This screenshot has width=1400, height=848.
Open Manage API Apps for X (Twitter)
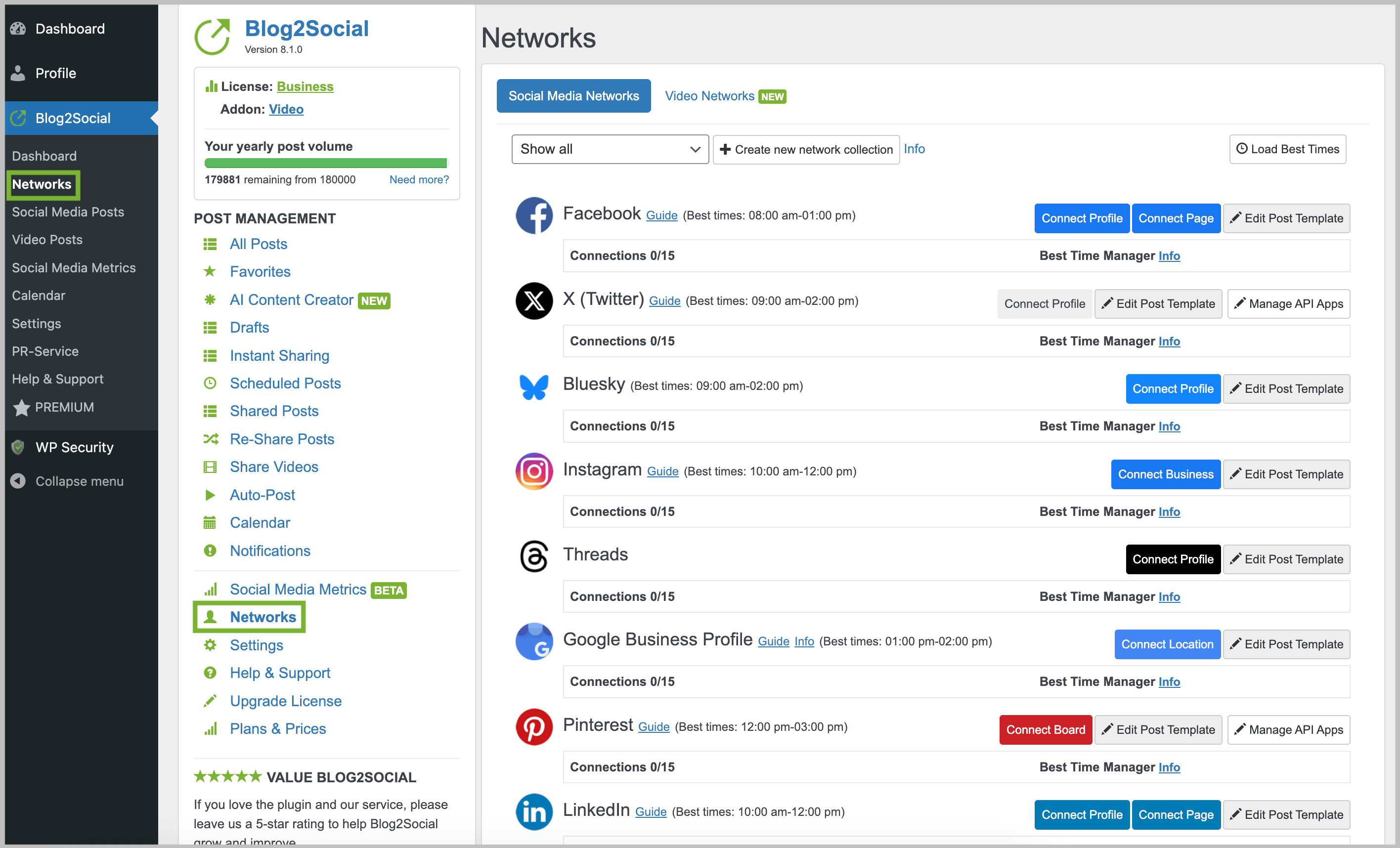pos(1289,304)
